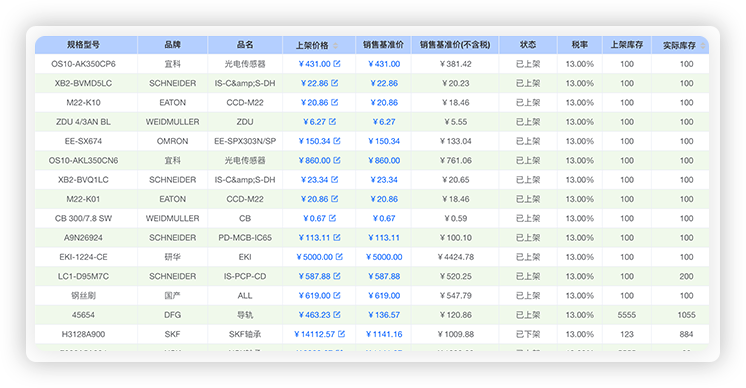Edit listing price of OS10-AK350CP6

(337, 63)
